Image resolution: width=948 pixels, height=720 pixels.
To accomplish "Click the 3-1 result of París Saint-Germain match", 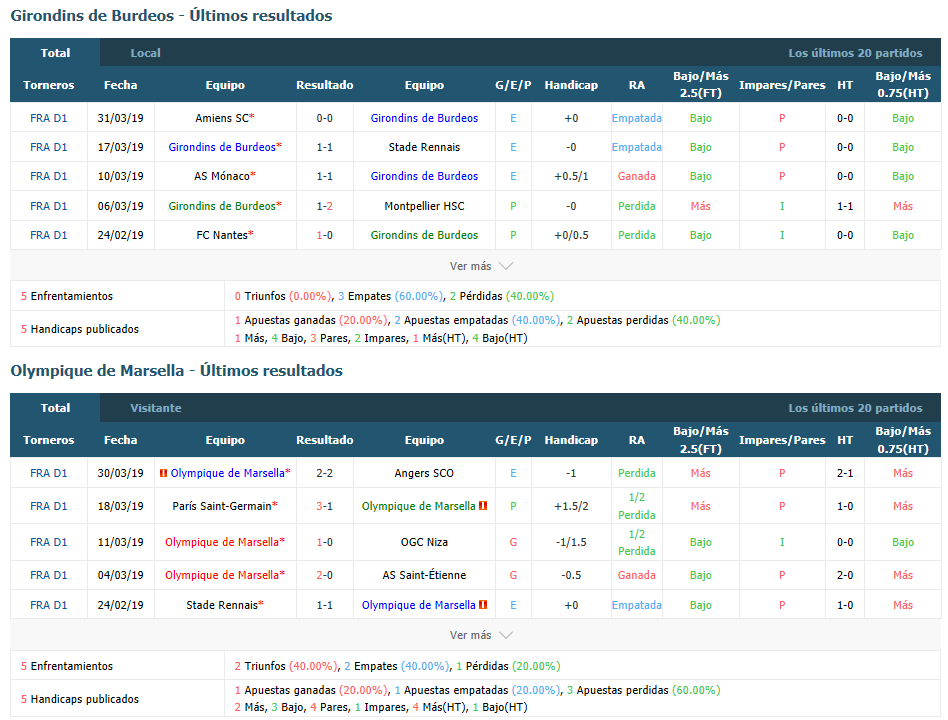I will tap(325, 506).
